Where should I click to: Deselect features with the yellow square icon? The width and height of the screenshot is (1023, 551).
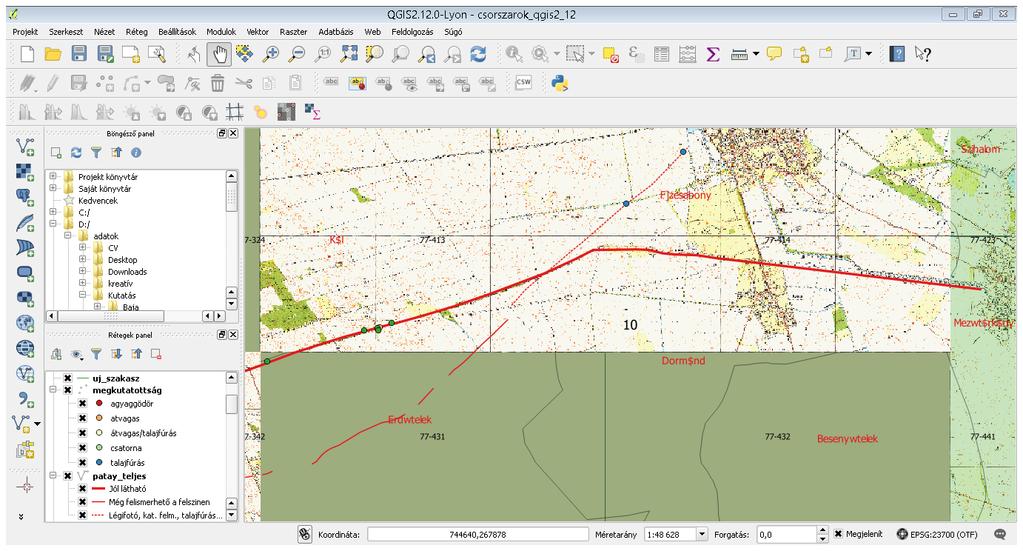tap(610, 54)
